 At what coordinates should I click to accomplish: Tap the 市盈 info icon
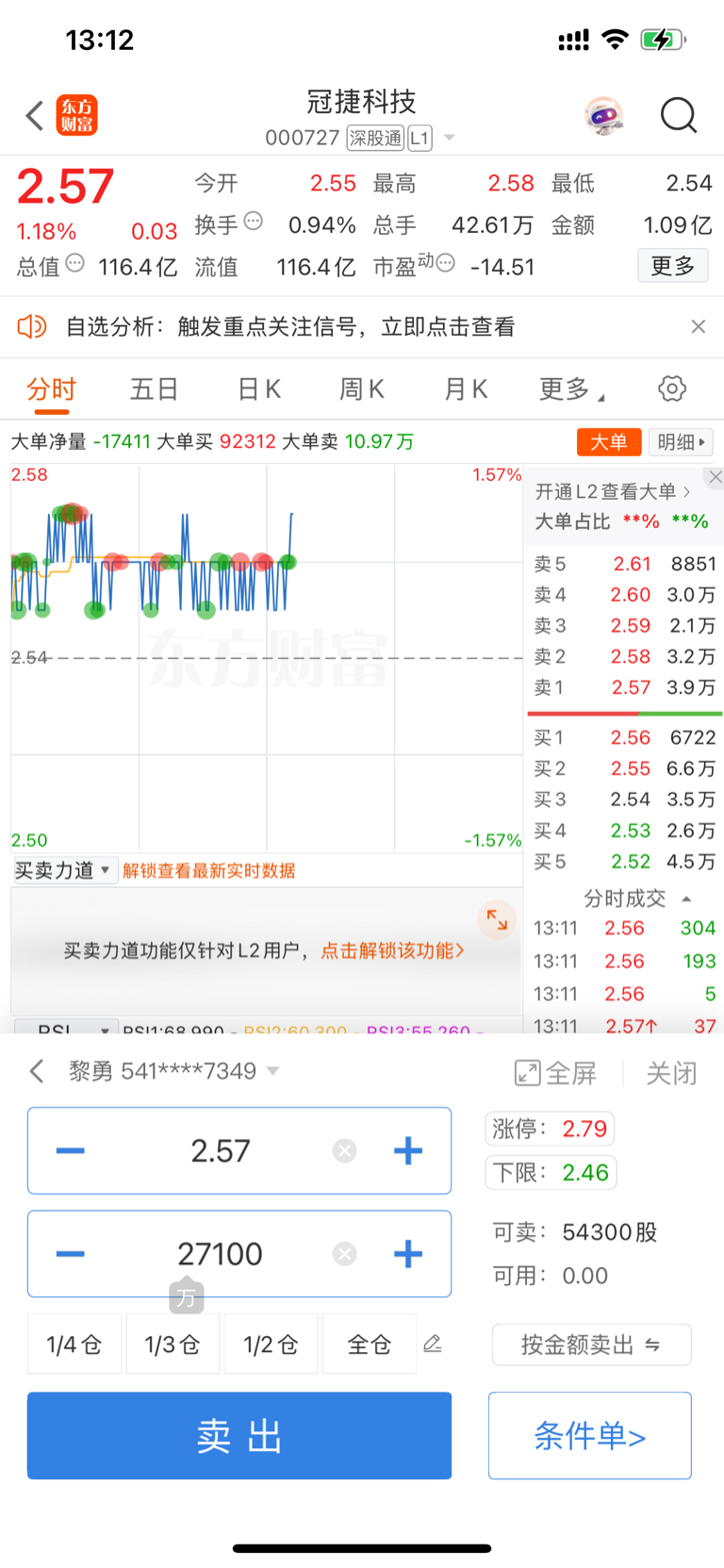(446, 263)
